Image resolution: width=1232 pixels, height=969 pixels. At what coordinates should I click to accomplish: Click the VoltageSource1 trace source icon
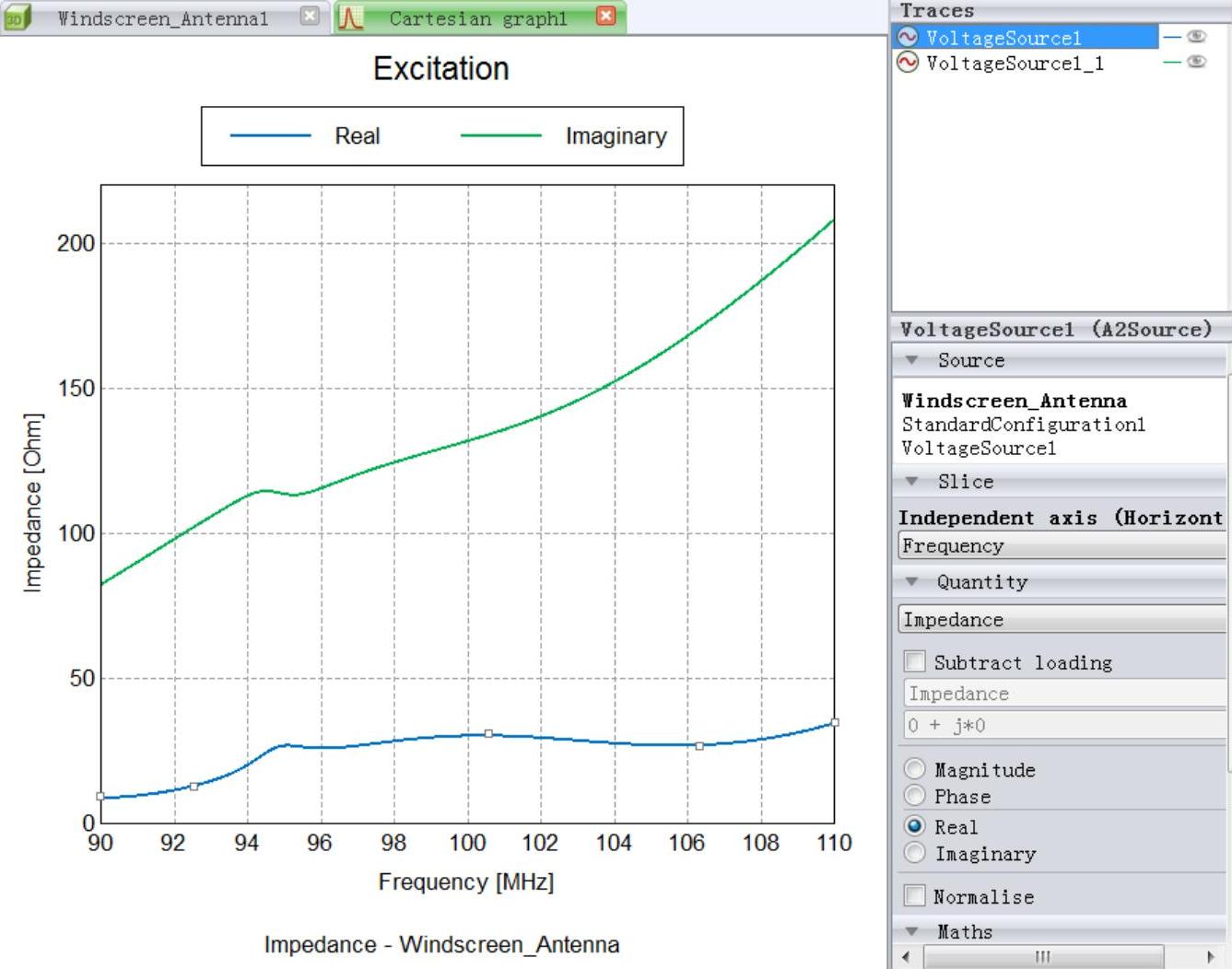pos(908,37)
